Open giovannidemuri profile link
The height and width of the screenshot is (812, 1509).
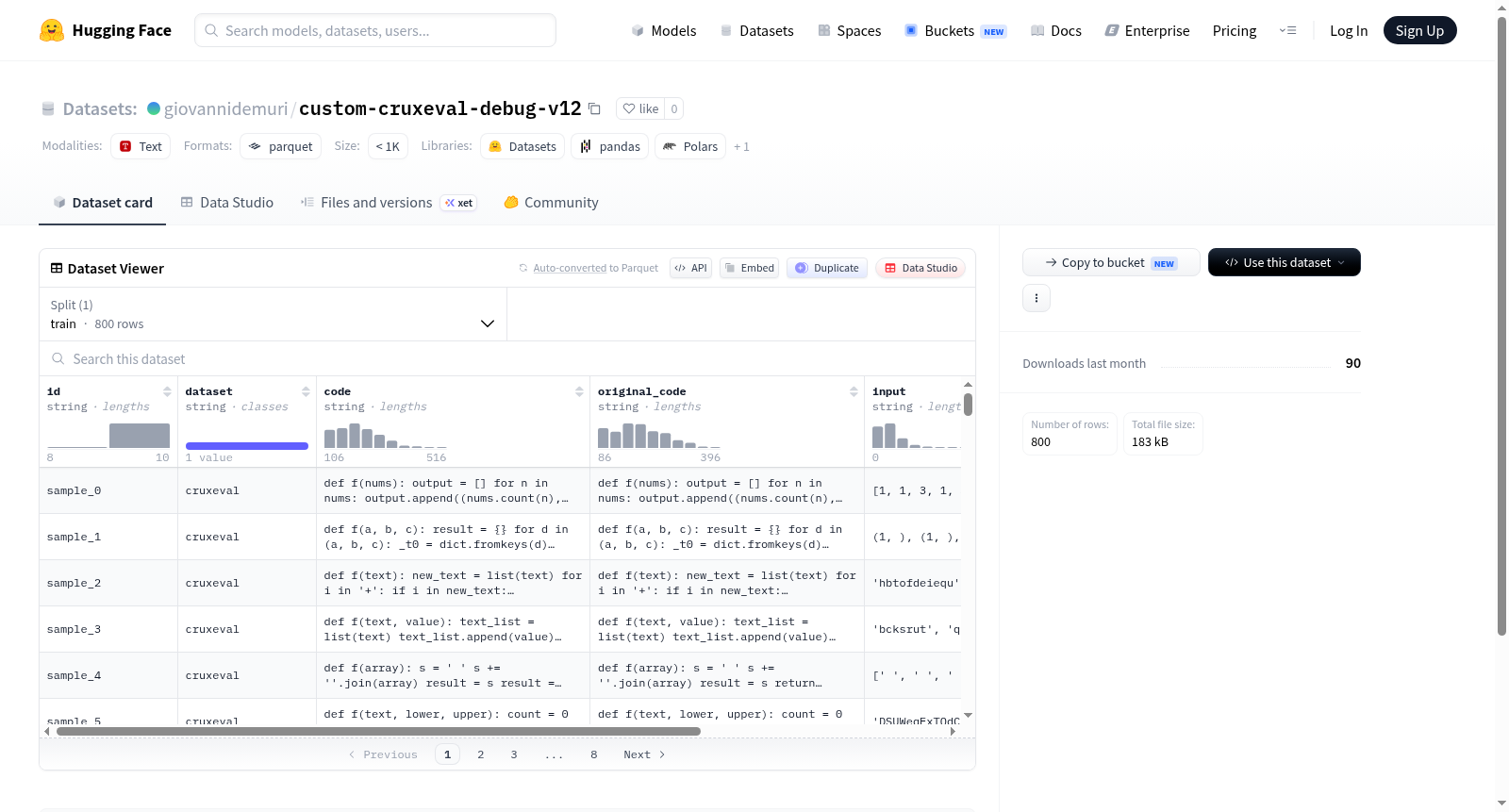tap(225, 108)
